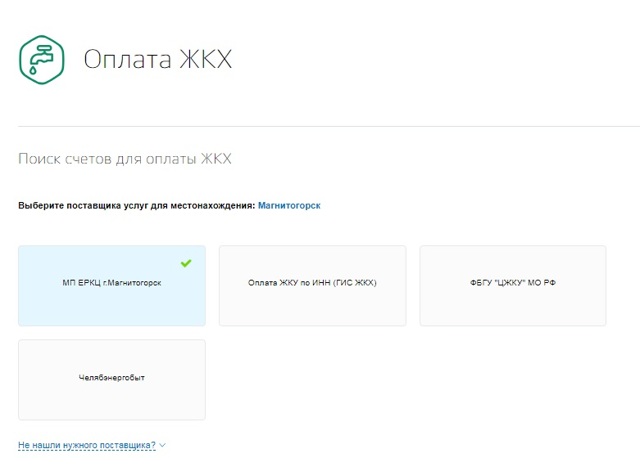Expand "Не нашли нужного поставщика?" link

click(x=87, y=445)
